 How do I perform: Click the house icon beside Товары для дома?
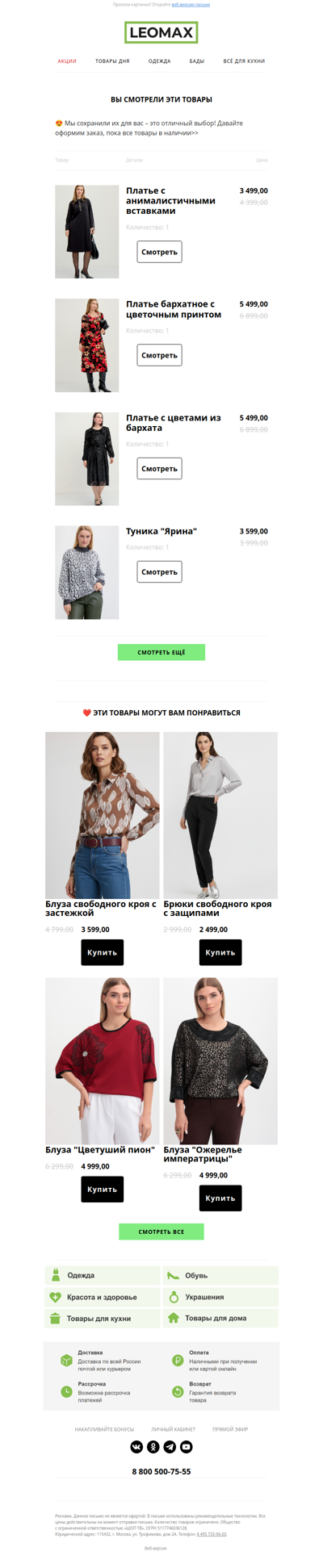tap(173, 1318)
